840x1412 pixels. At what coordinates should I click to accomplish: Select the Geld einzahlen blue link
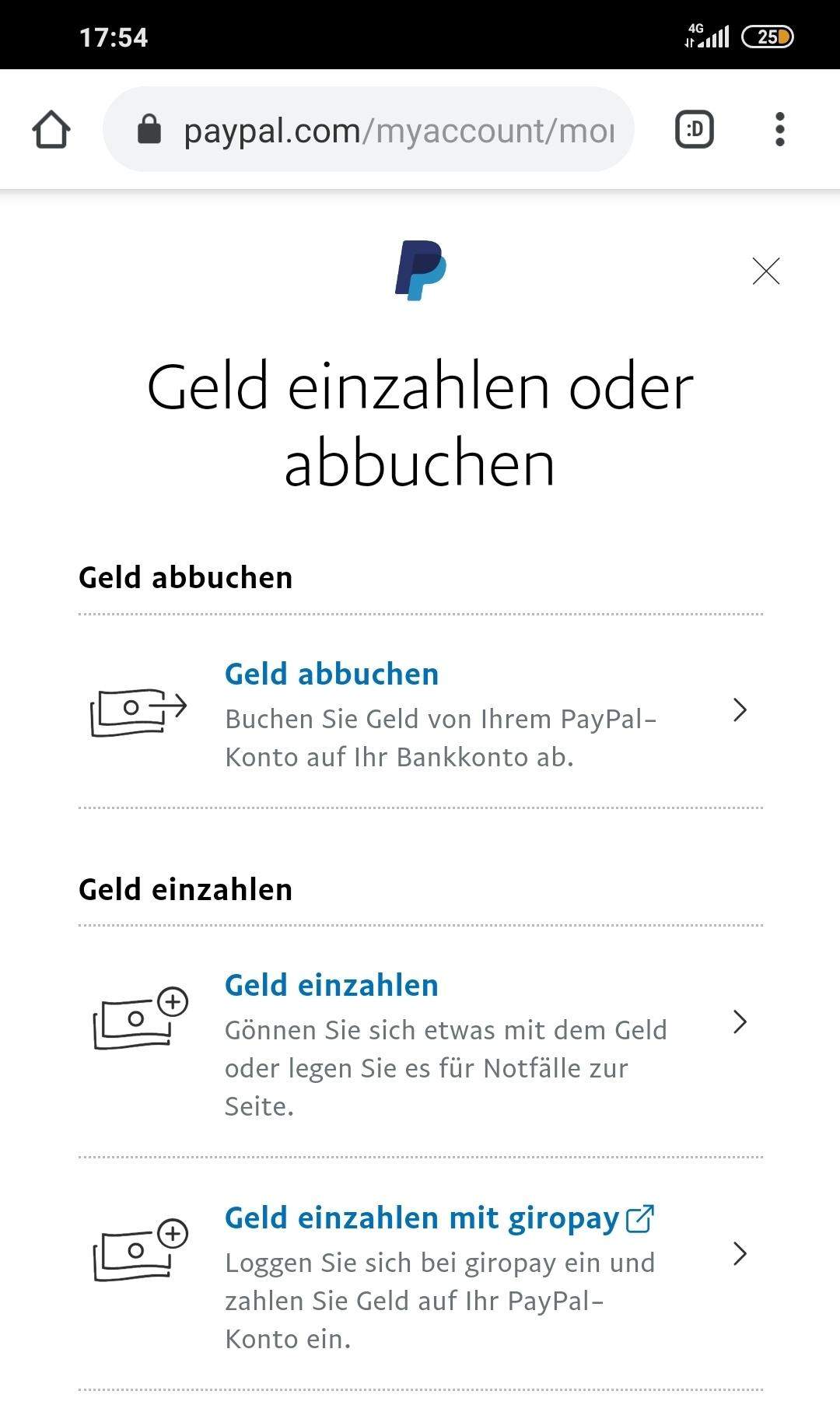click(331, 985)
